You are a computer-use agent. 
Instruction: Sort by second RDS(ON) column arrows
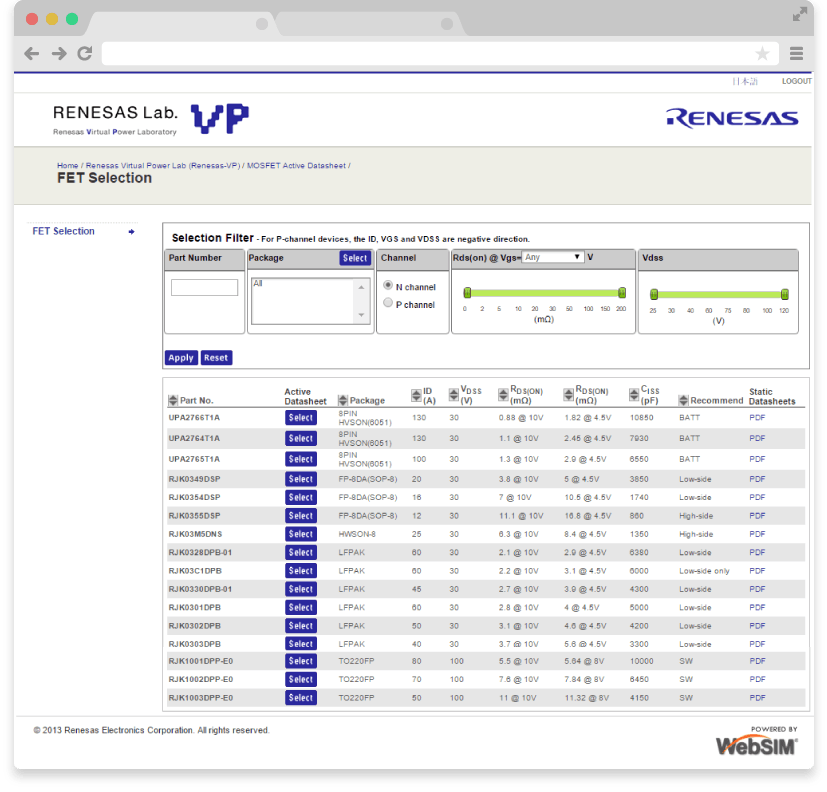click(569, 394)
